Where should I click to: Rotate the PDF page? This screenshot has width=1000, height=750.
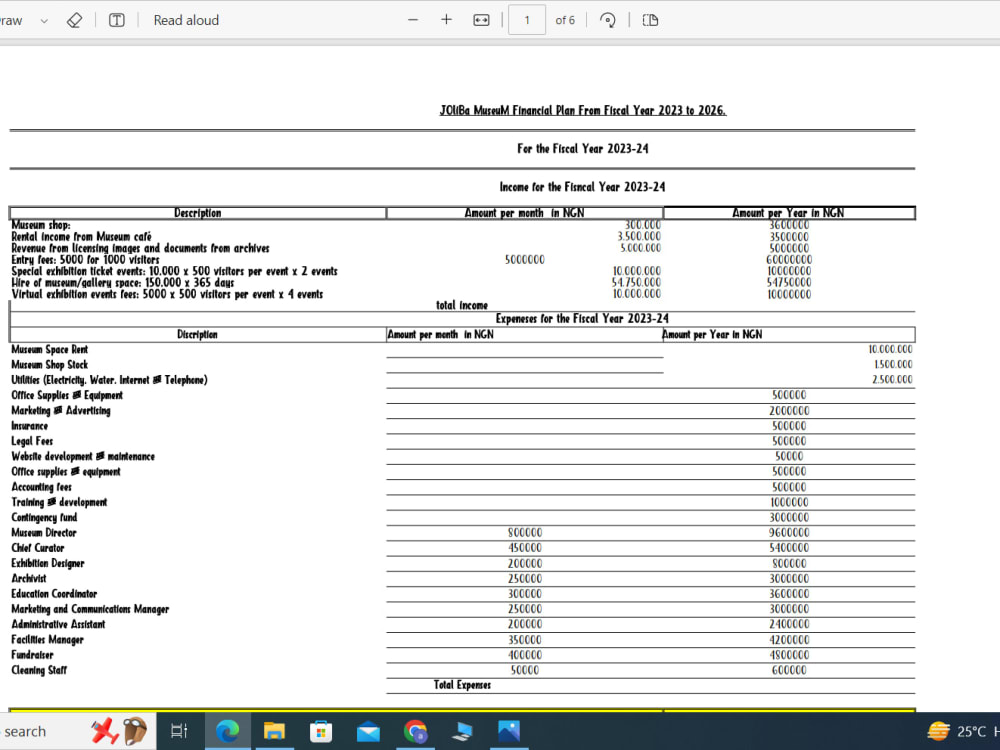click(x=608, y=20)
